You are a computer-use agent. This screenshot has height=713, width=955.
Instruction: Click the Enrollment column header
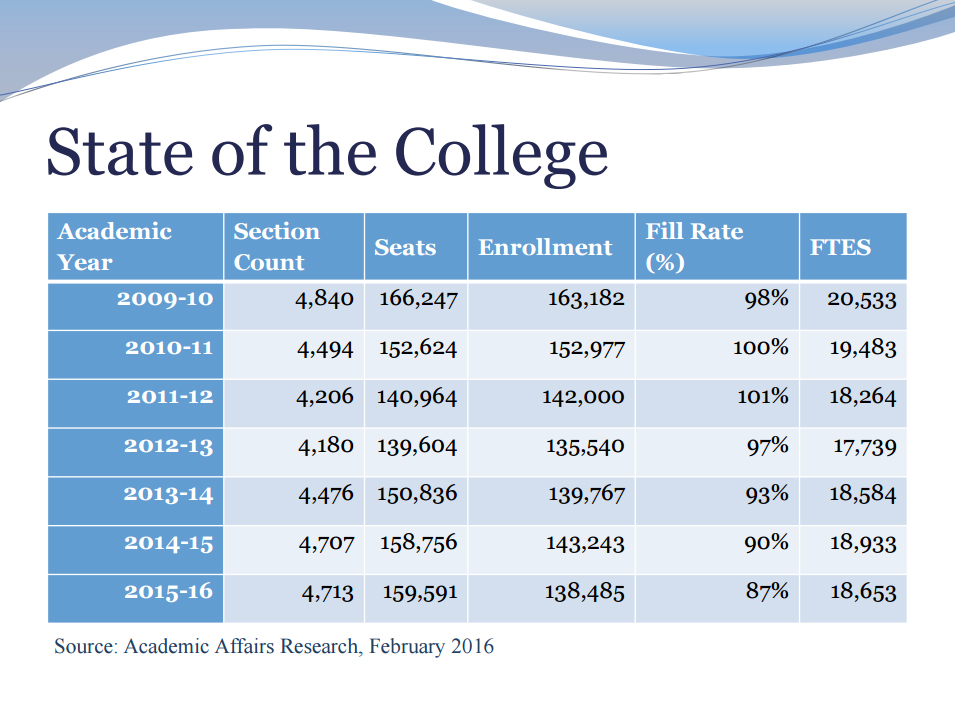coord(552,247)
